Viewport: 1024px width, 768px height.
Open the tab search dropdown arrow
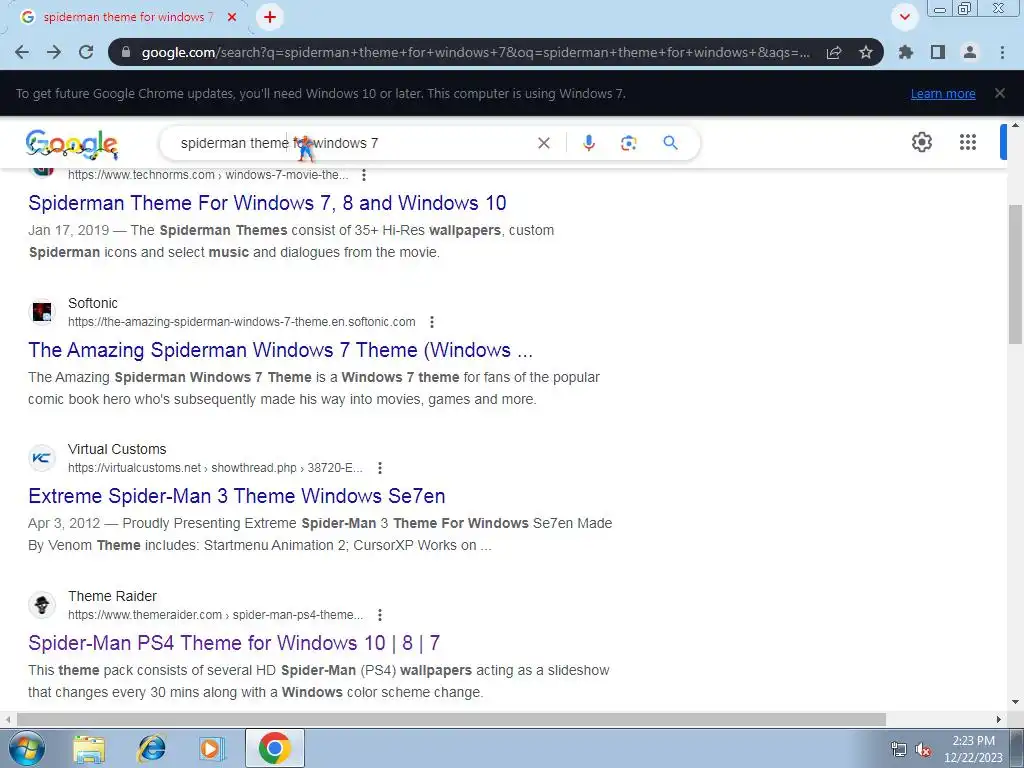pyautogui.click(x=905, y=17)
